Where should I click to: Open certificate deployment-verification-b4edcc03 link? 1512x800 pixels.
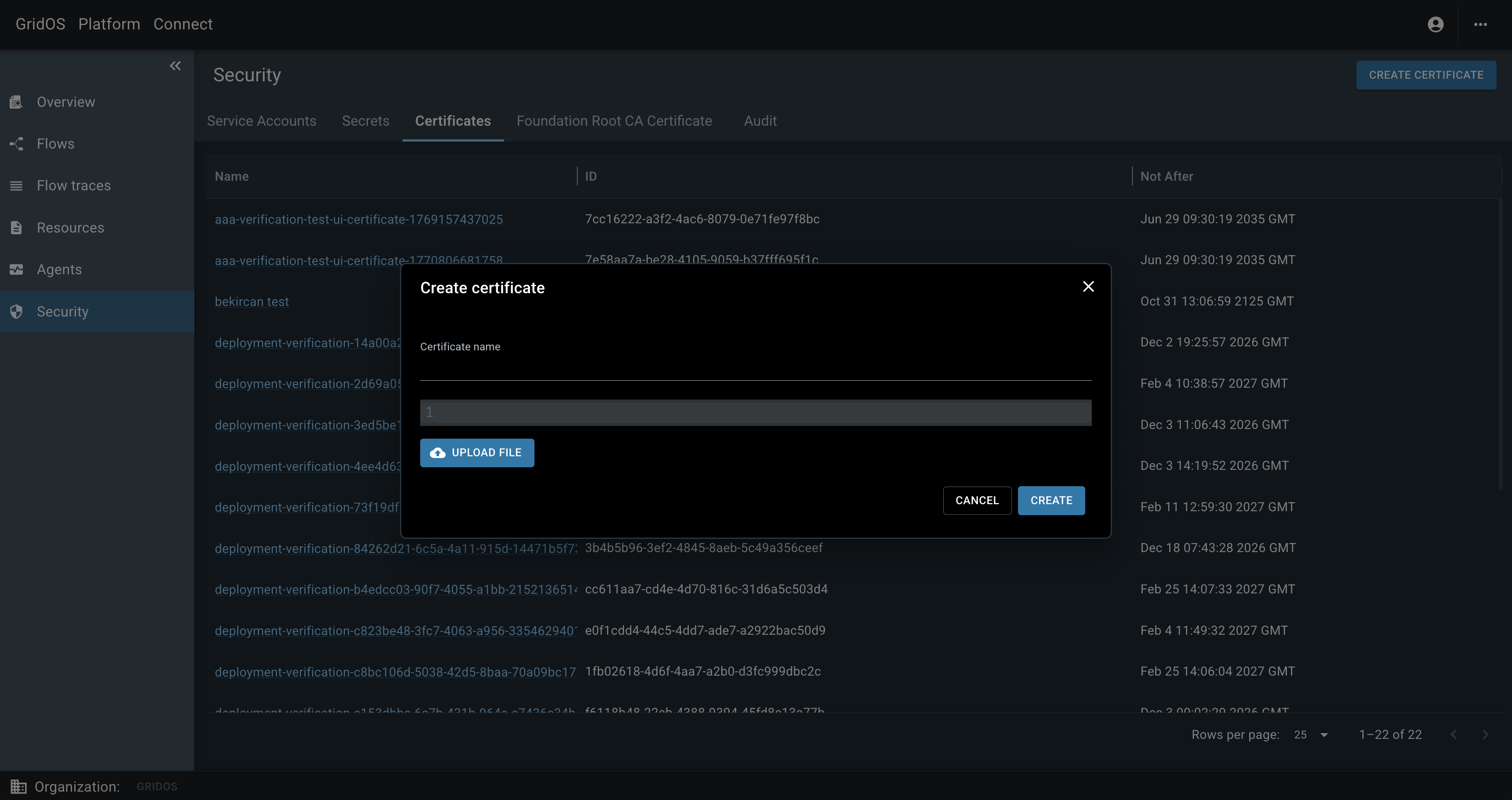[x=396, y=589]
